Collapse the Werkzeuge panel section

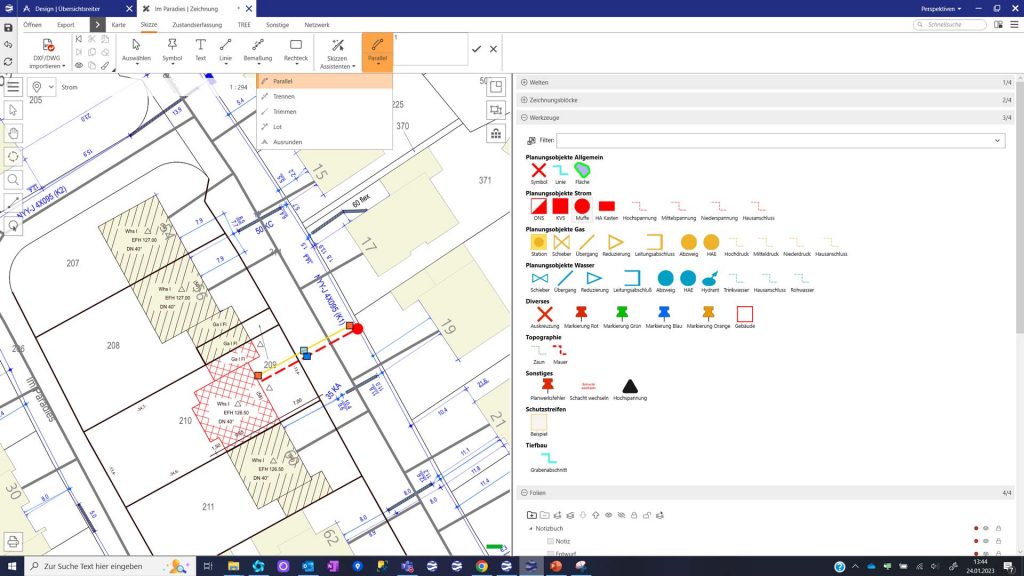click(525, 118)
